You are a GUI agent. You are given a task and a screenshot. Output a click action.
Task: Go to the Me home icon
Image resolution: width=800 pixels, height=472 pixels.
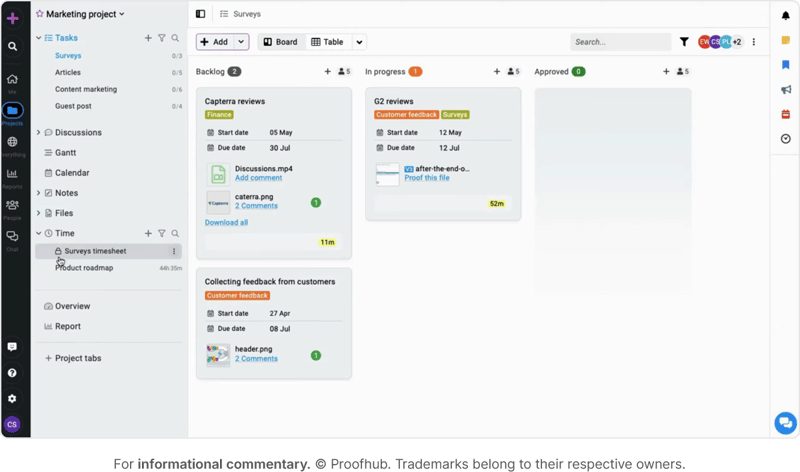point(12,79)
